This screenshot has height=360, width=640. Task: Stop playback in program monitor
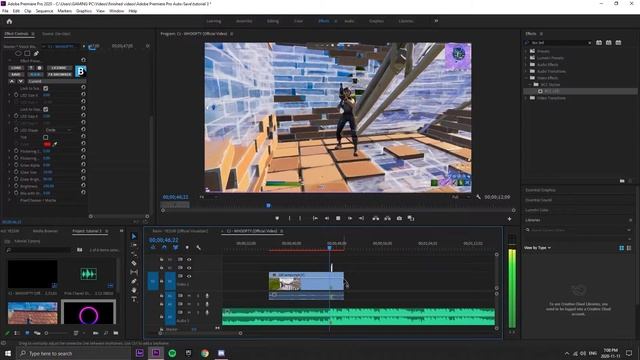click(x=338, y=218)
